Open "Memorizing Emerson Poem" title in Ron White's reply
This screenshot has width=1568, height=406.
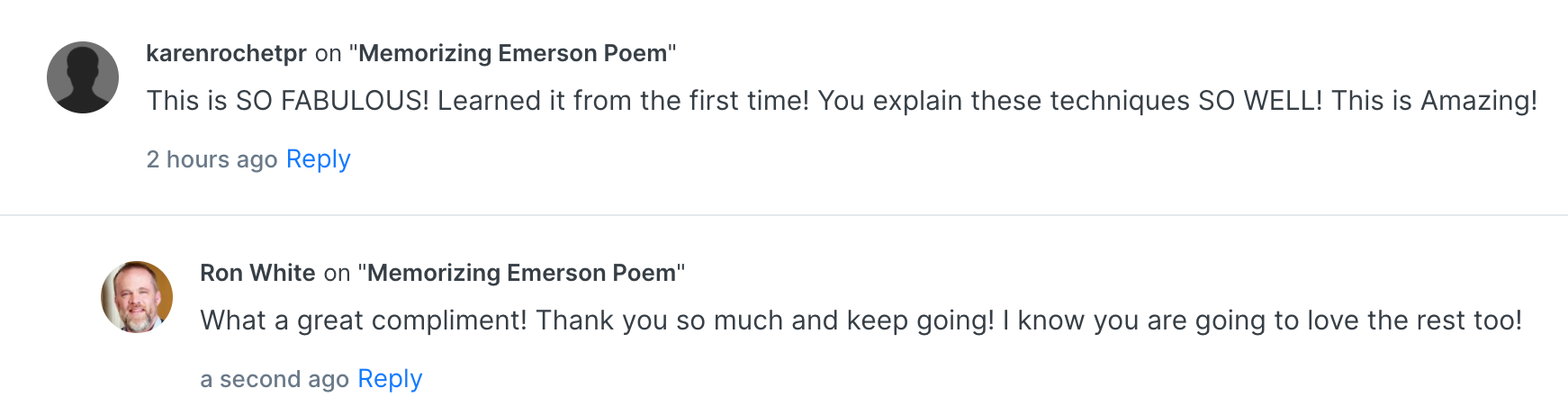pos(521,273)
